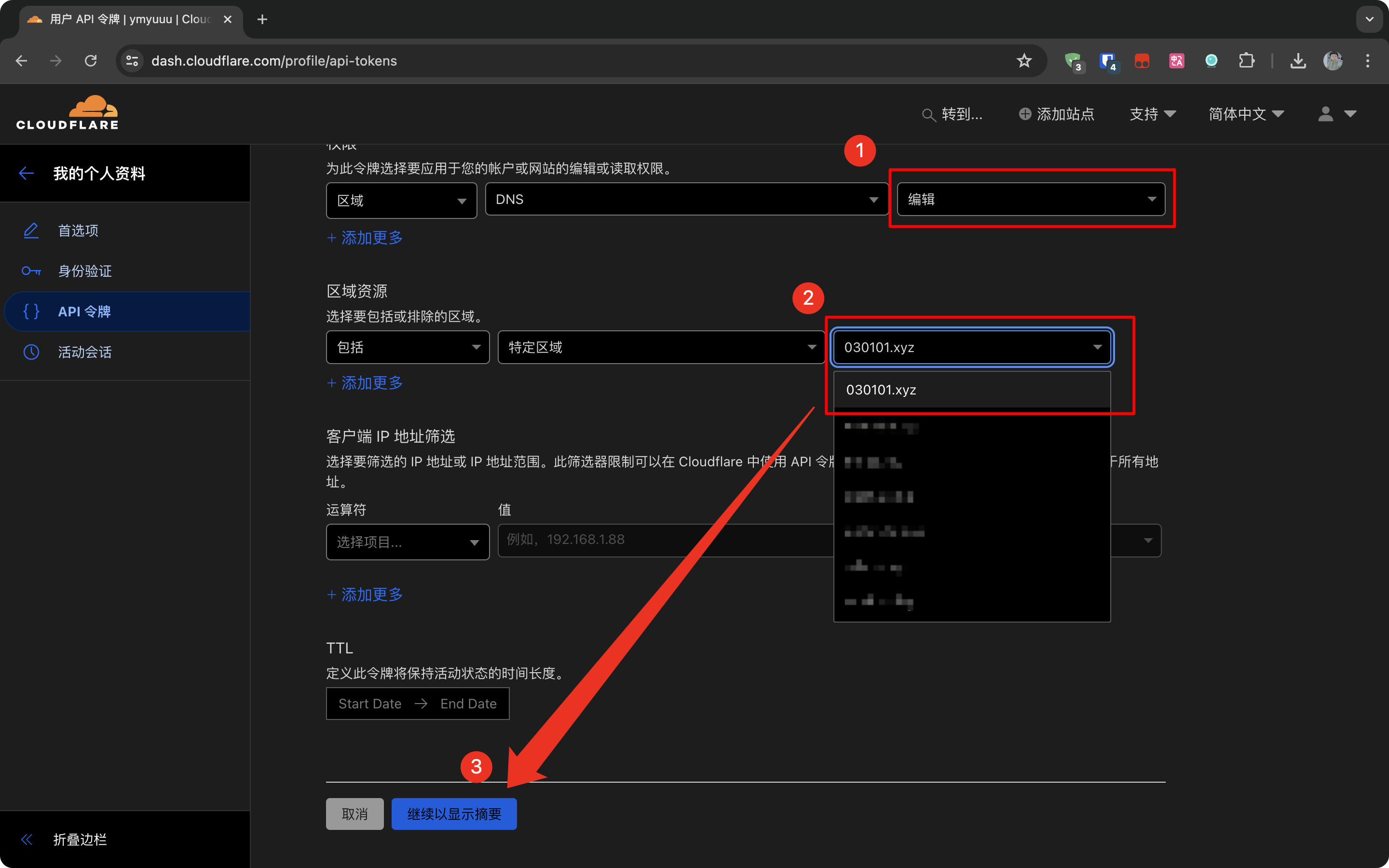Click the 折叠边栏 collapse sidebar icon
This screenshot has height=868, width=1389.
[27, 840]
